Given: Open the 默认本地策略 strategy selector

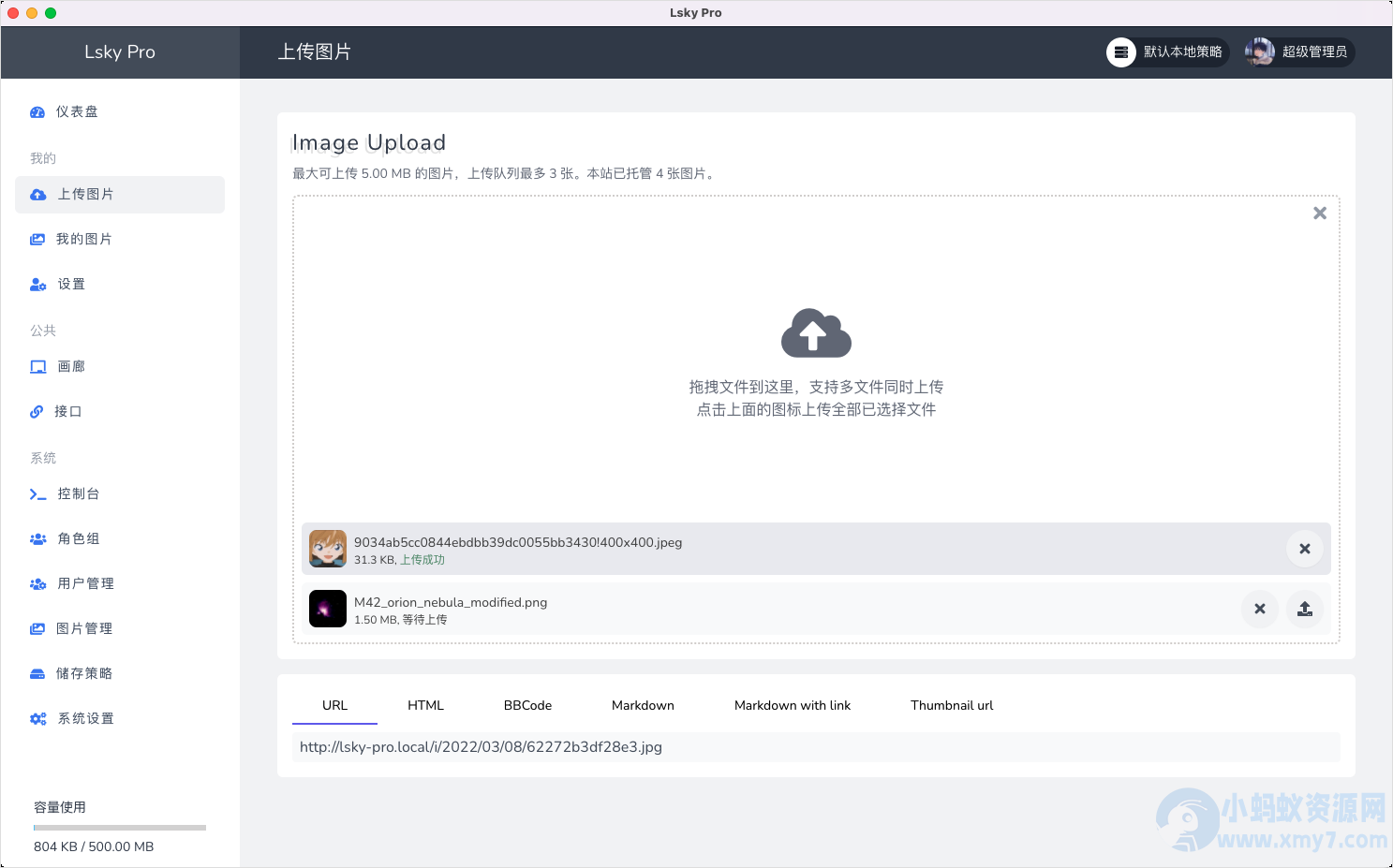Looking at the screenshot, I should 1167,52.
